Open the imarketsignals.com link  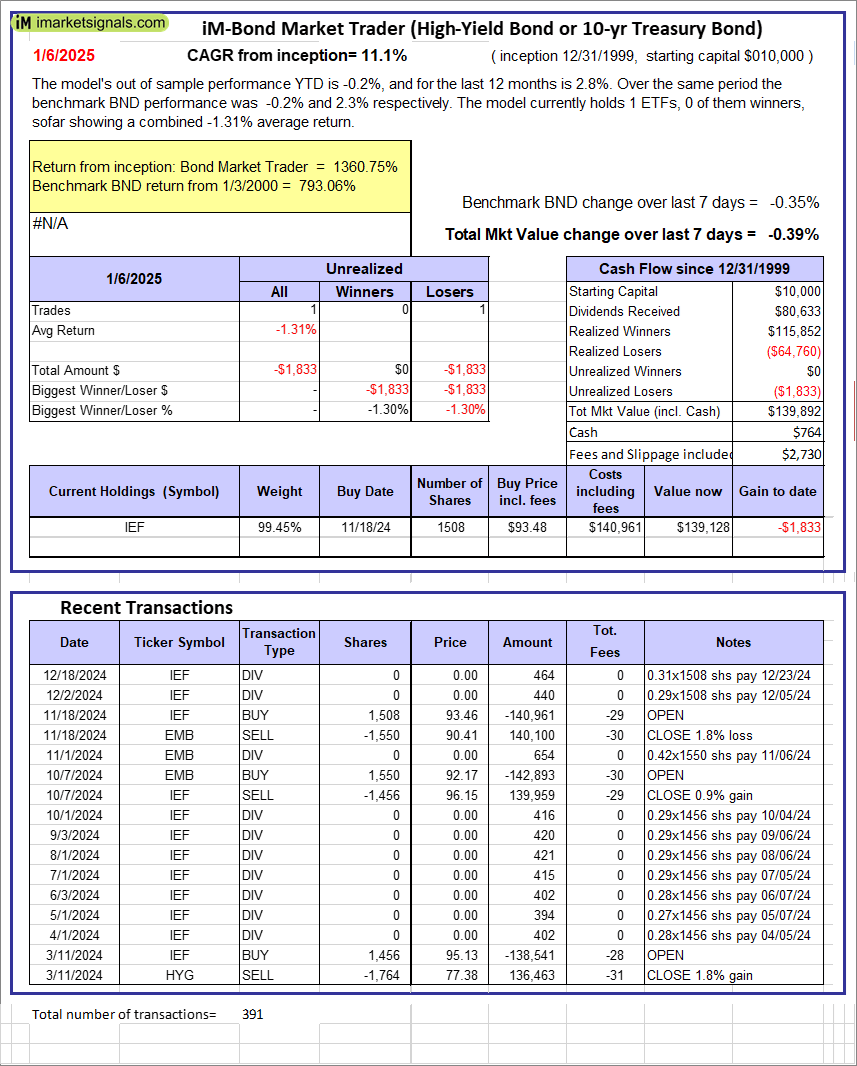(98, 23)
